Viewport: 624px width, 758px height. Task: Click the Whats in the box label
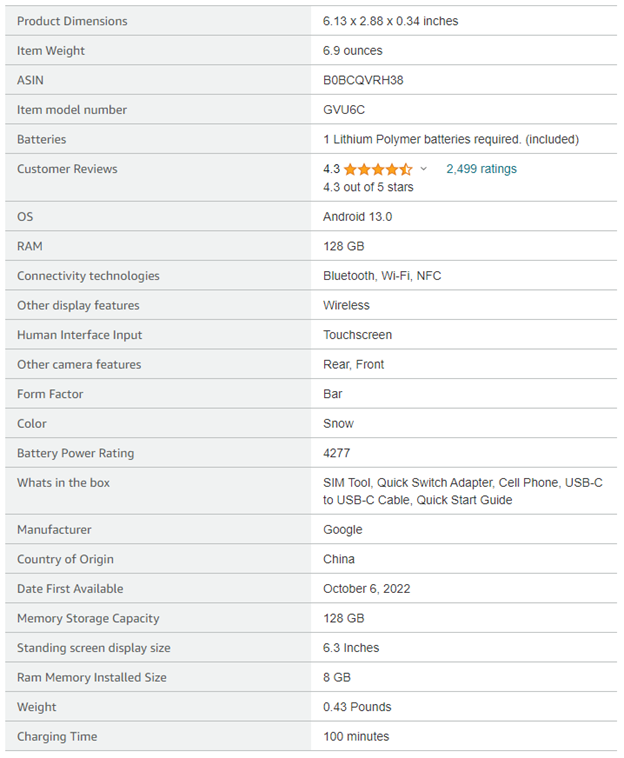(x=63, y=483)
